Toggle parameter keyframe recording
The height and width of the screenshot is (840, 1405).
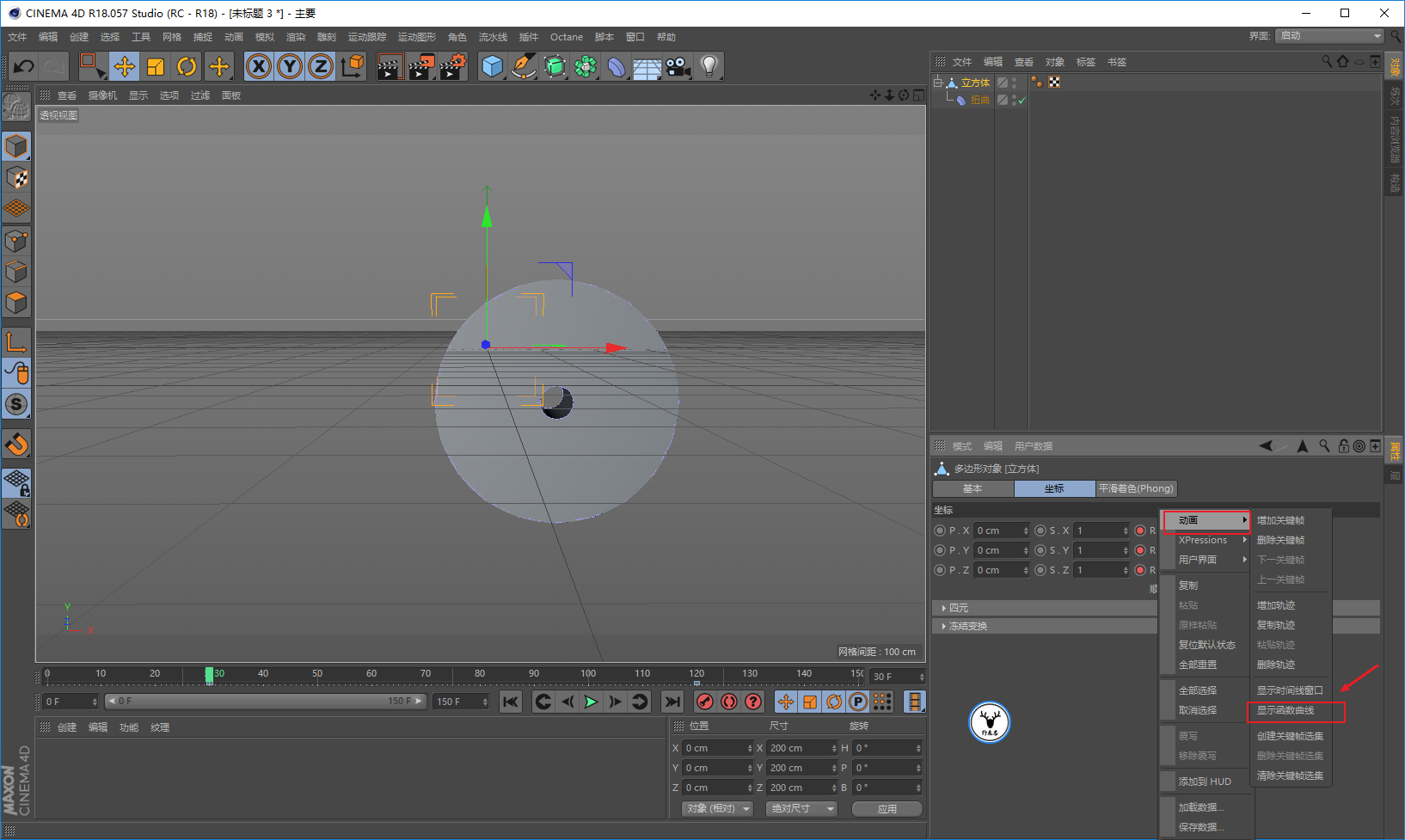point(858,702)
